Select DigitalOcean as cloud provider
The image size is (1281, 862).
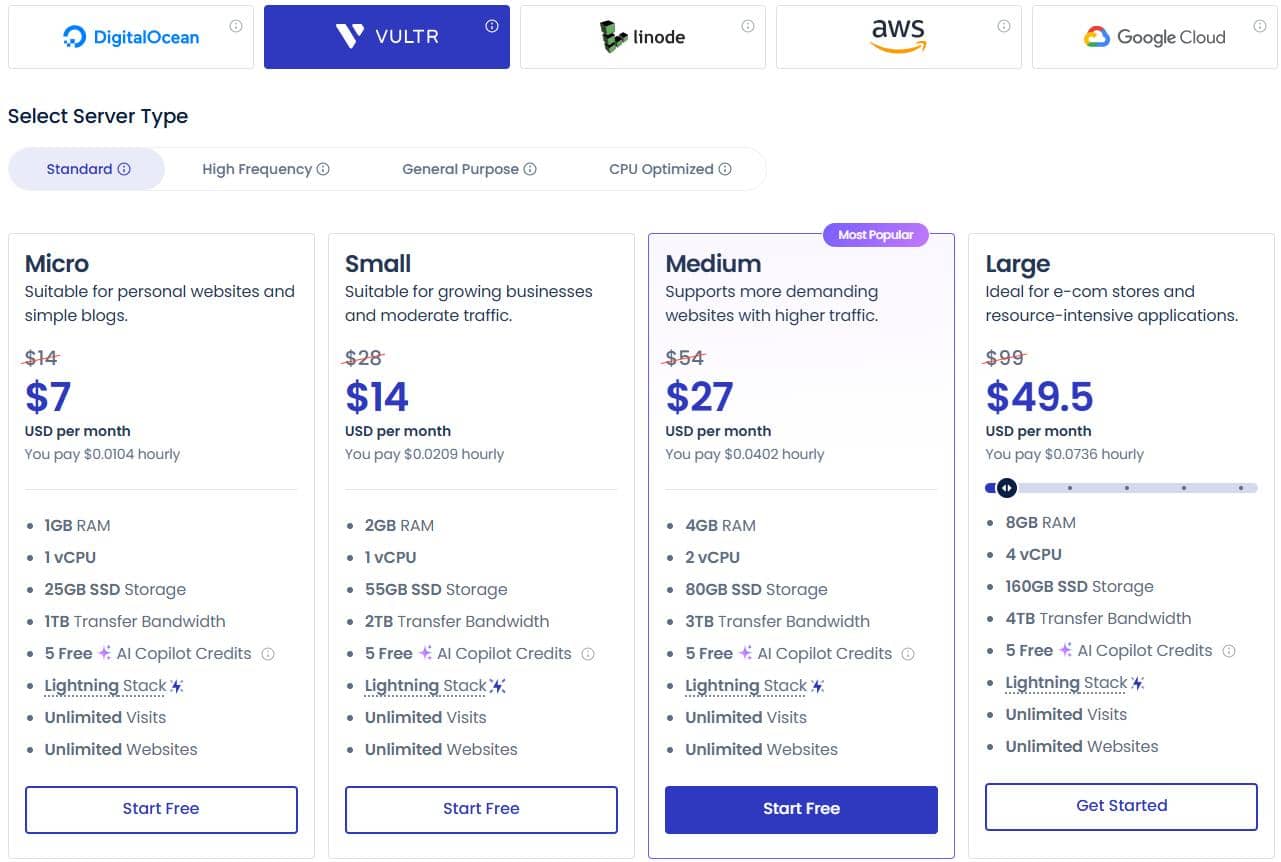(x=131, y=38)
